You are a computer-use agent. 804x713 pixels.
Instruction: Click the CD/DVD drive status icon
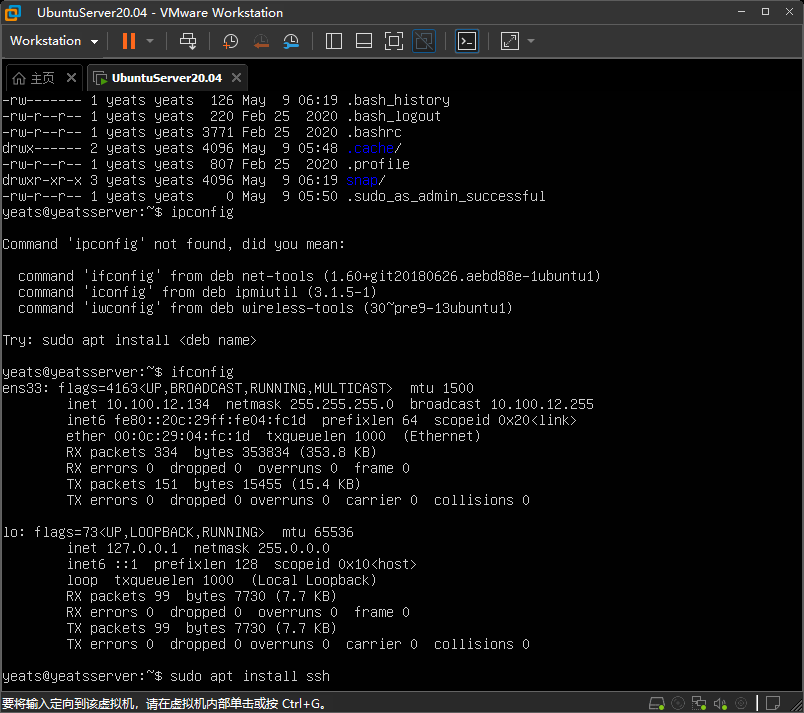678,703
